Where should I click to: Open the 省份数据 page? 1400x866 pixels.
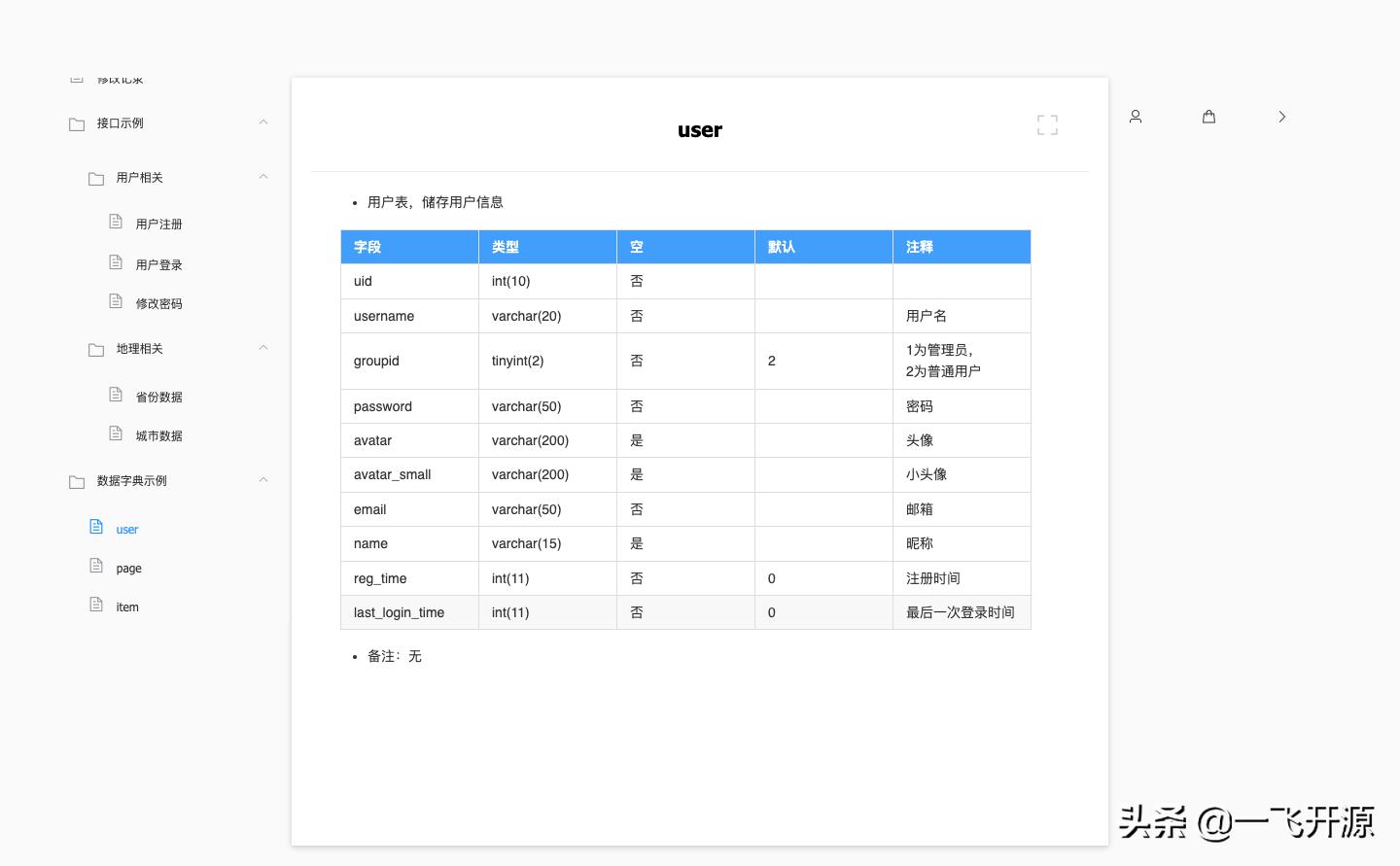pos(158,396)
